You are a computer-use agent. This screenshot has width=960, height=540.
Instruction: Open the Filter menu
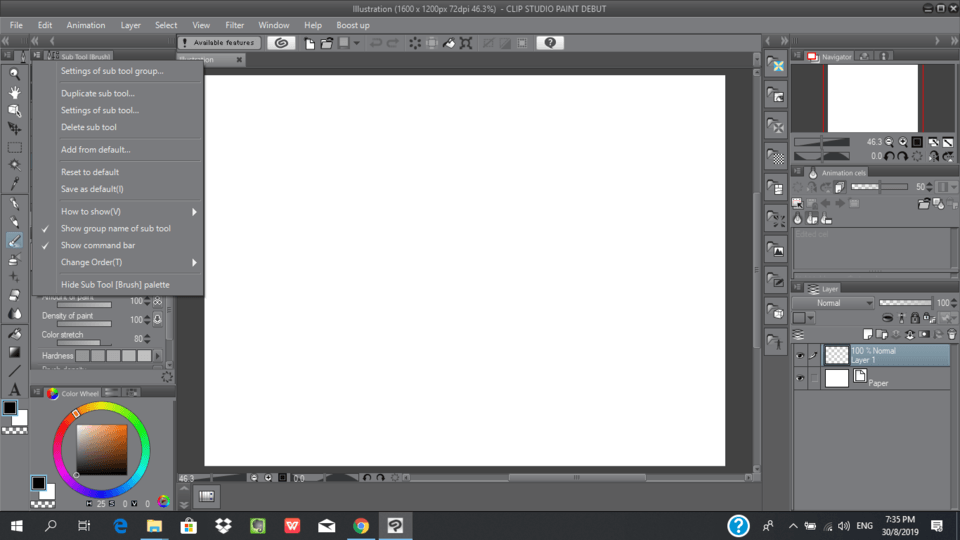[234, 25]
